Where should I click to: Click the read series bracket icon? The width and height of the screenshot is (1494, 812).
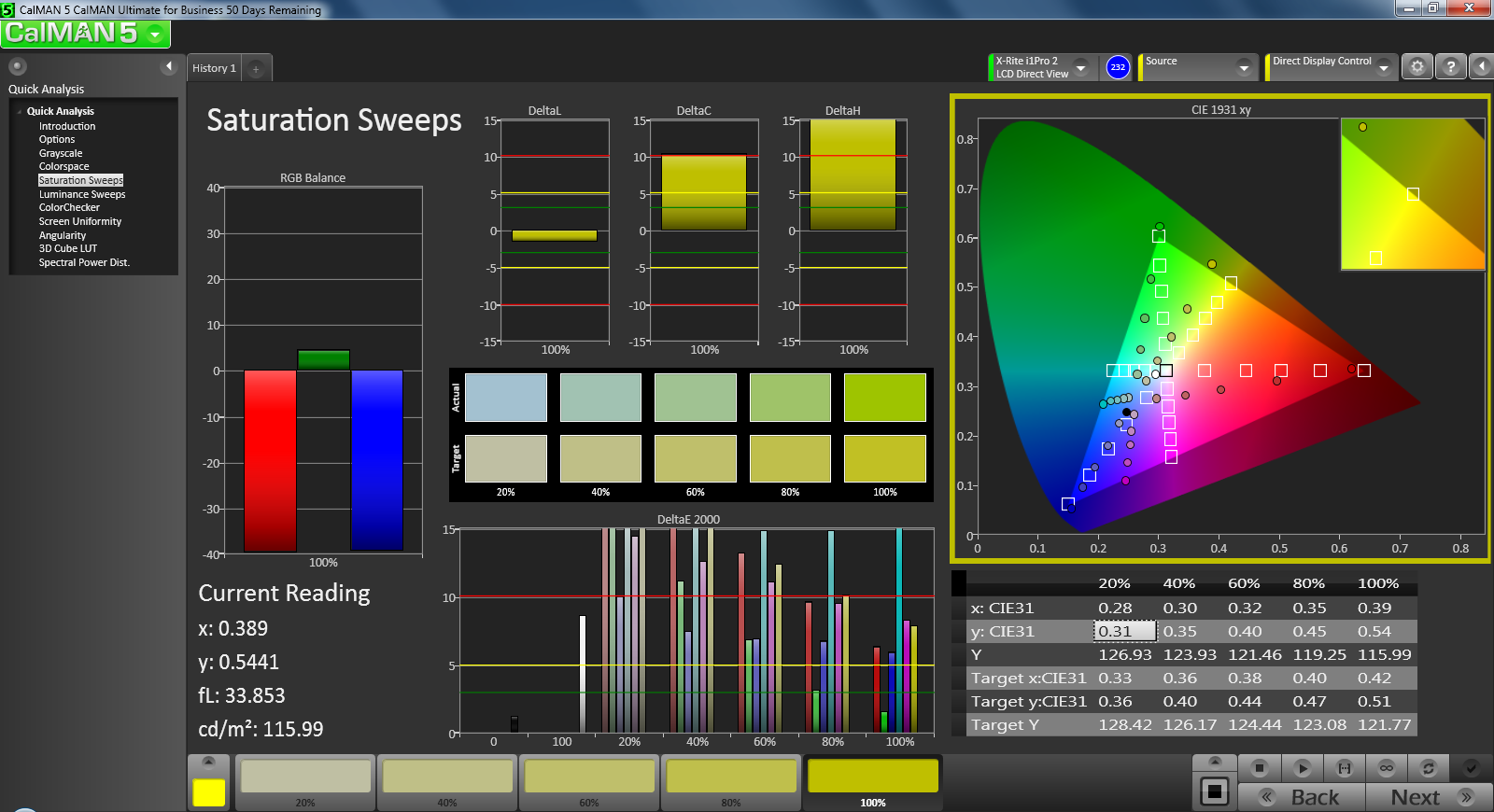pos(1344,768)
